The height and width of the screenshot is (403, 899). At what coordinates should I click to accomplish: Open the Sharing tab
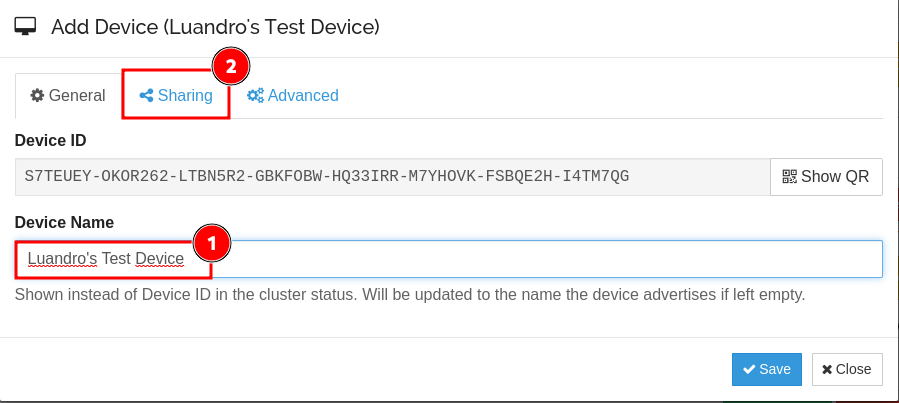tap(184, 96)
